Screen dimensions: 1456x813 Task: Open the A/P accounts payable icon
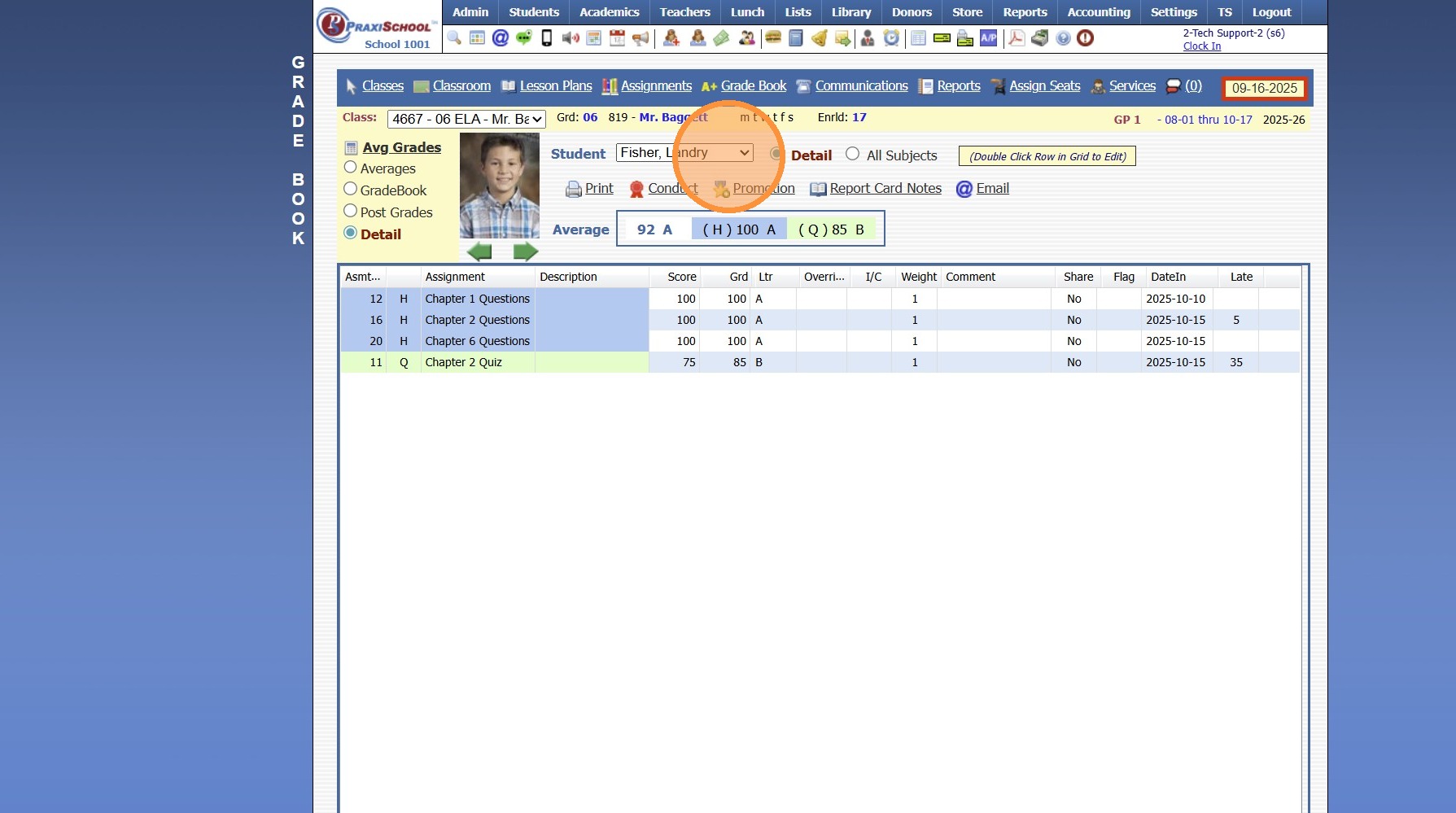click(x=988, y=38)
